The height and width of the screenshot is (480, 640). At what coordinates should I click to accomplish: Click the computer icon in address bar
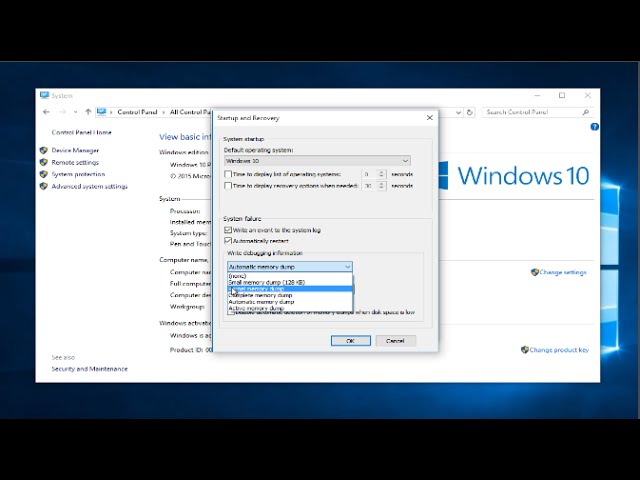pos(102,112)
